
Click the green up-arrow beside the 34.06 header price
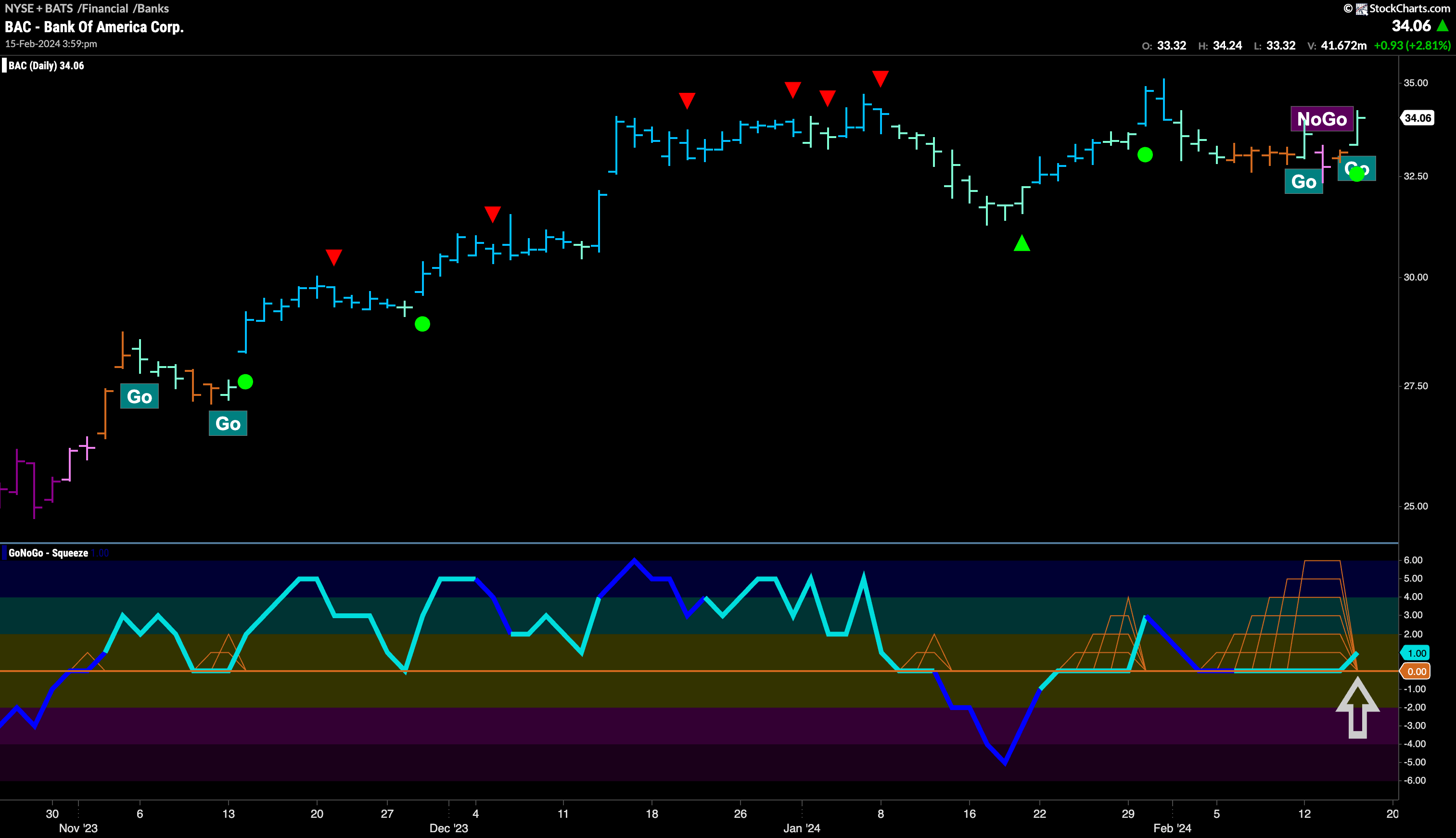click(1442, 26)
